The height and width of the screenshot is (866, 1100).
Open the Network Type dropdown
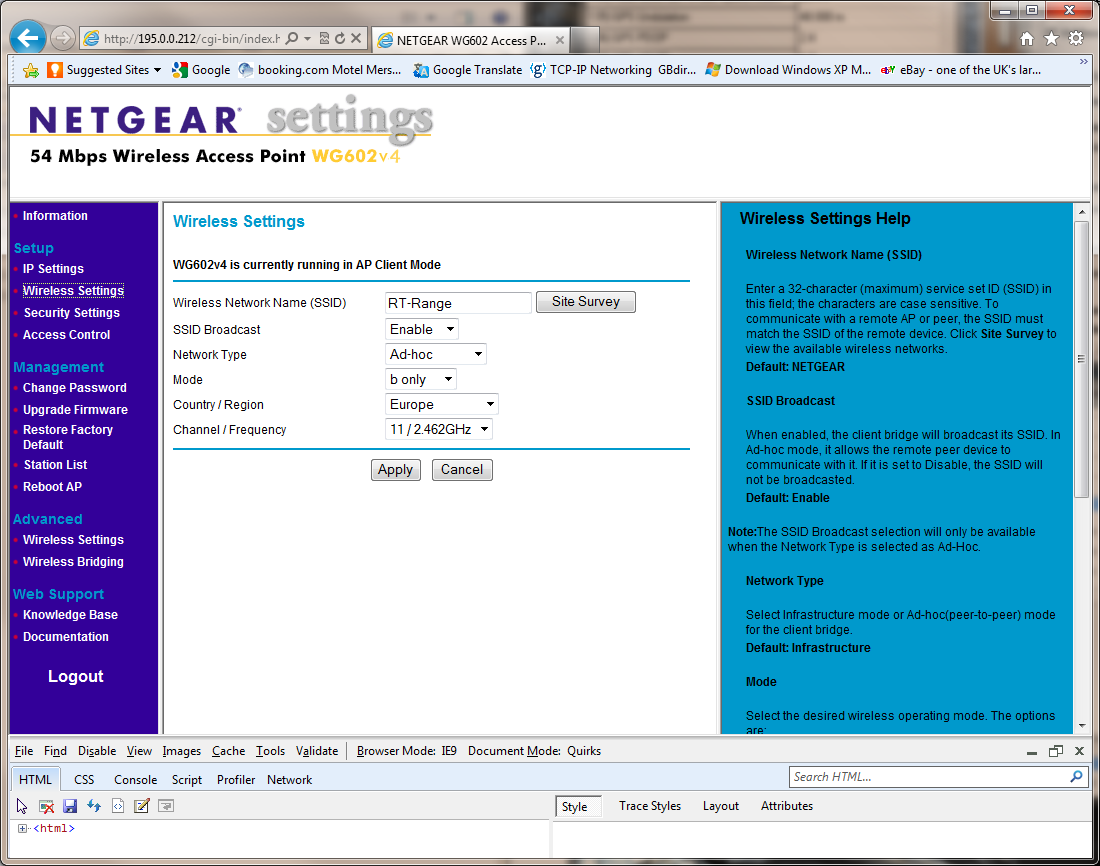pyautogui.click(x=436, y=354)
